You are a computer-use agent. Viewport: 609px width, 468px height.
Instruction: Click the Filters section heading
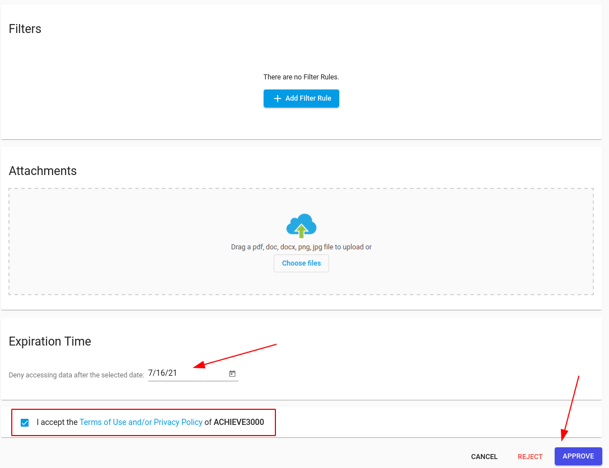click(25, 29)
